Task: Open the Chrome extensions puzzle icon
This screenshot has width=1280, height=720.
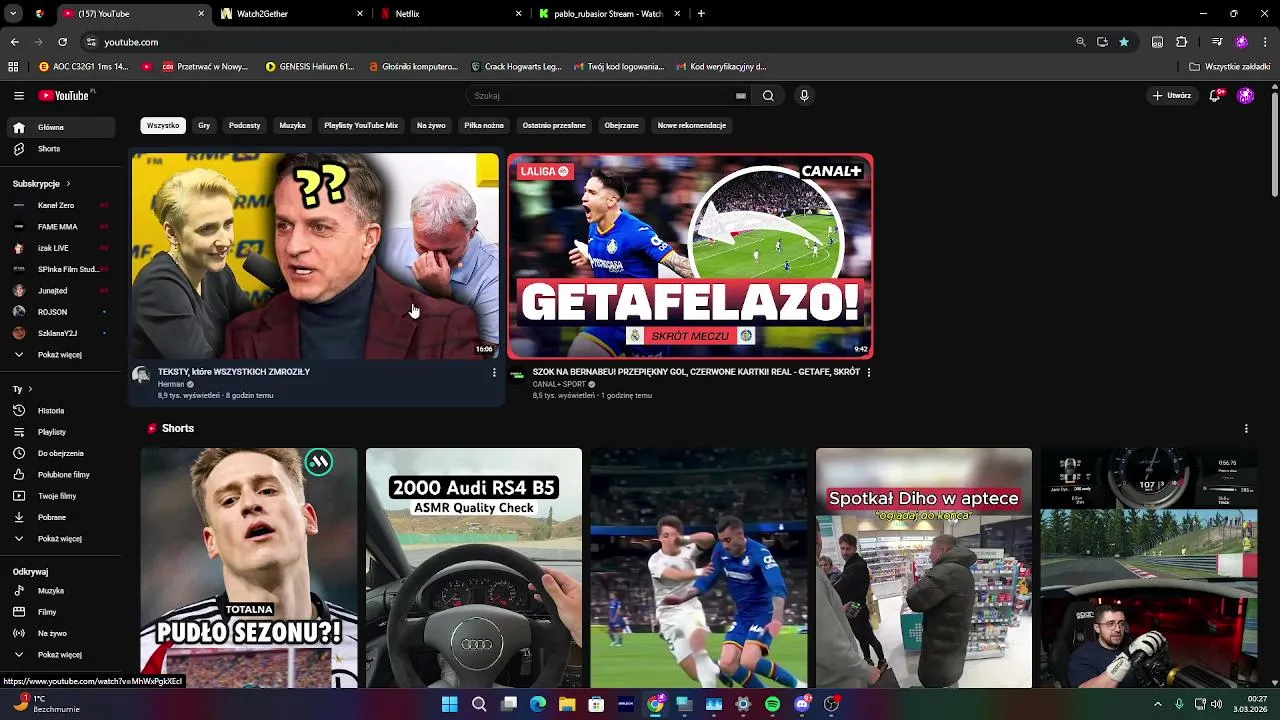Action: coord(1181,42)
